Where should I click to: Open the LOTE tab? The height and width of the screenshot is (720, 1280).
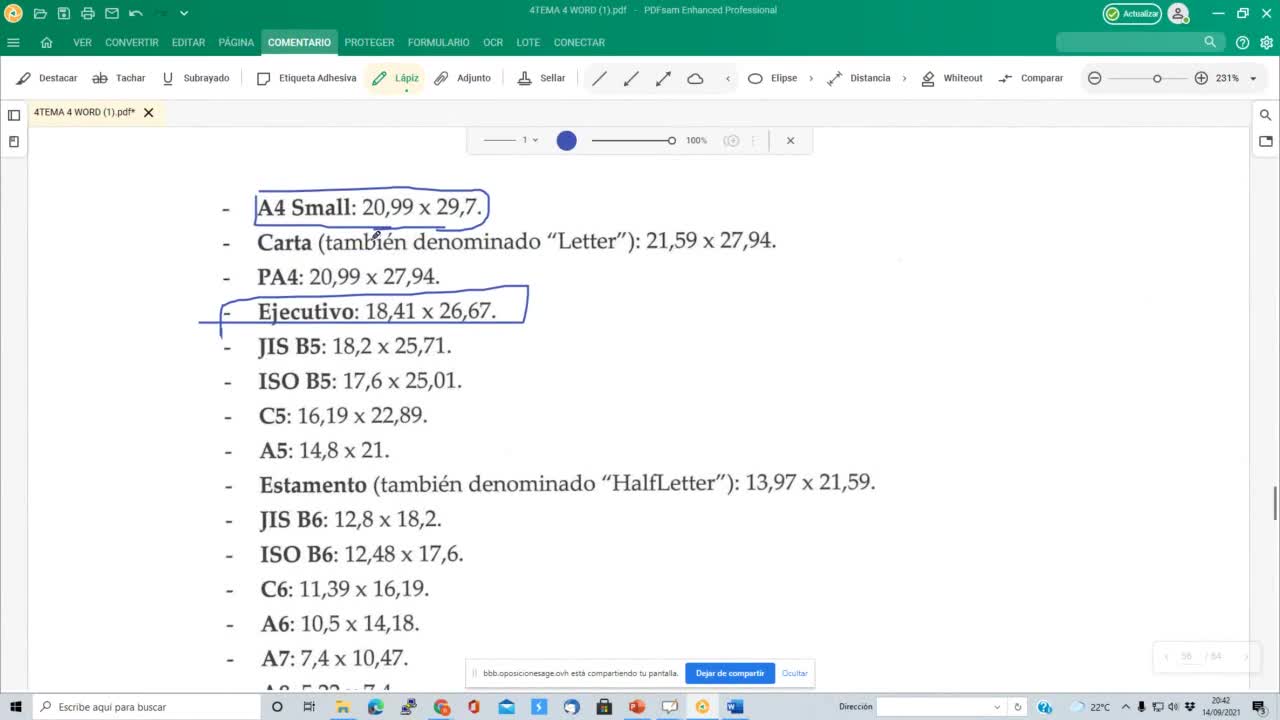[x=528, y=42]
